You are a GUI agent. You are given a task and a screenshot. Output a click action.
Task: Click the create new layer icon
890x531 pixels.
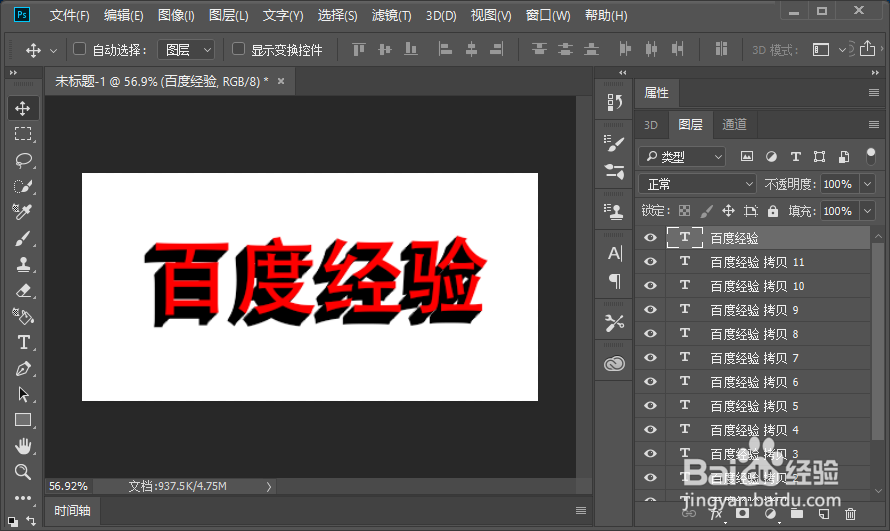point(824,514)
